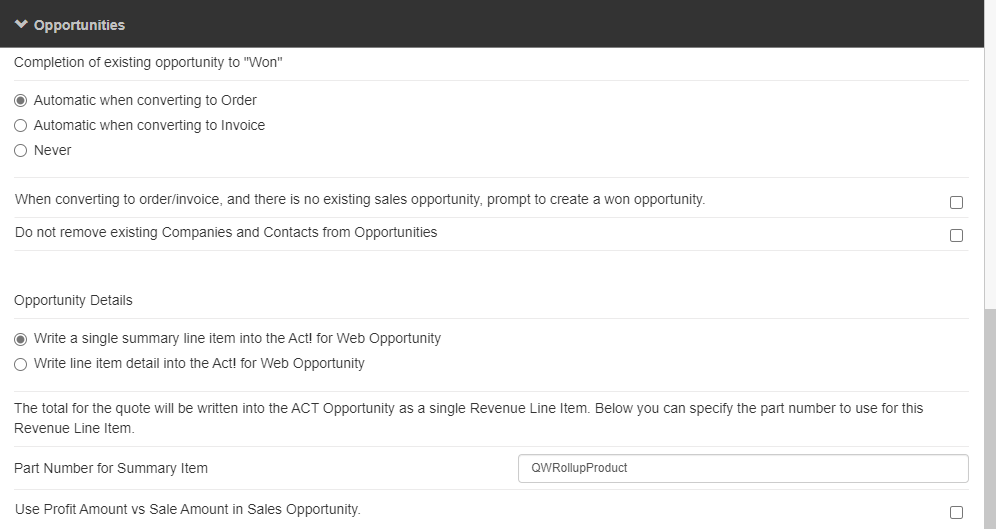Click the "Do not remove existing Companies" label text
Screen dimensions: 996x529
pyautogui.click(x=226, y=232)
